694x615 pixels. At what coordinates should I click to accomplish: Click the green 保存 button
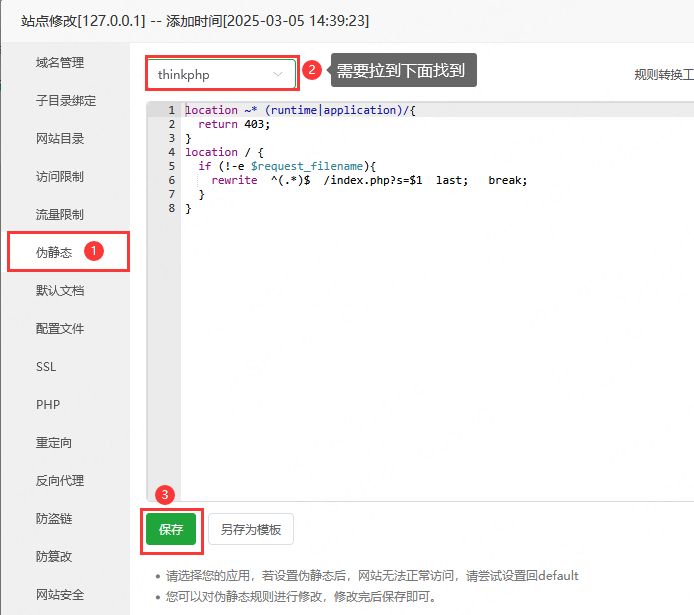(x=170, y=530)
